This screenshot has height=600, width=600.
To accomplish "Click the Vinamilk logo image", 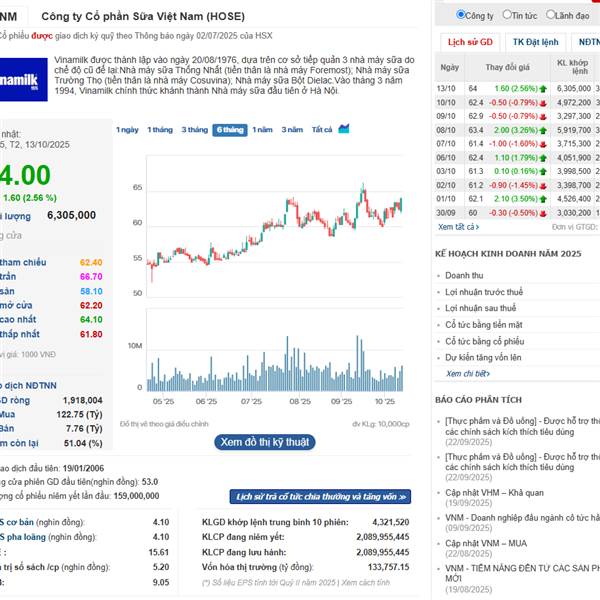I will point(16,79).
